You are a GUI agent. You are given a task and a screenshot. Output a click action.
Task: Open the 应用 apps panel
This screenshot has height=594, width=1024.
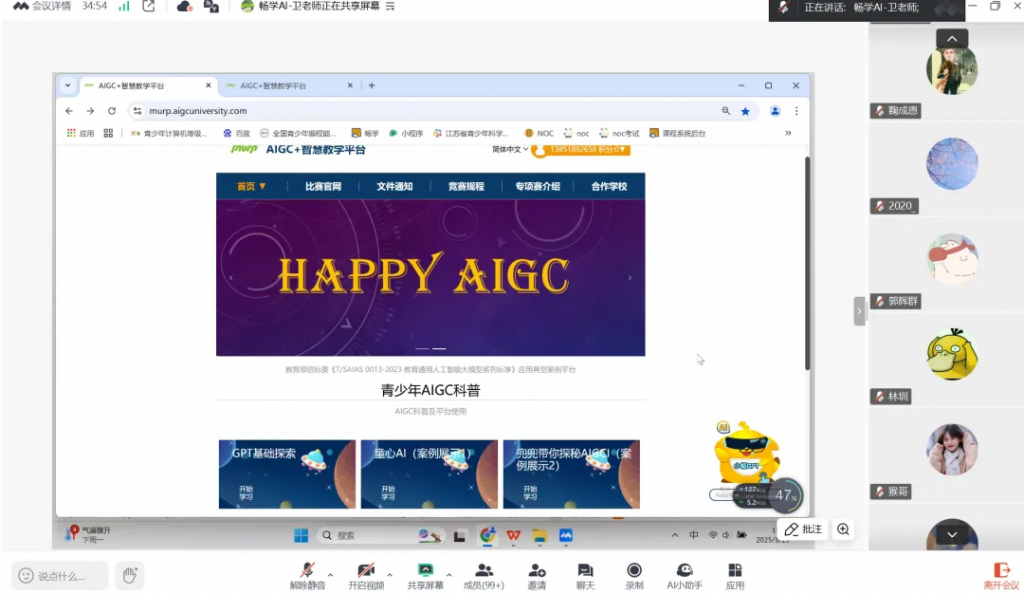735,576
